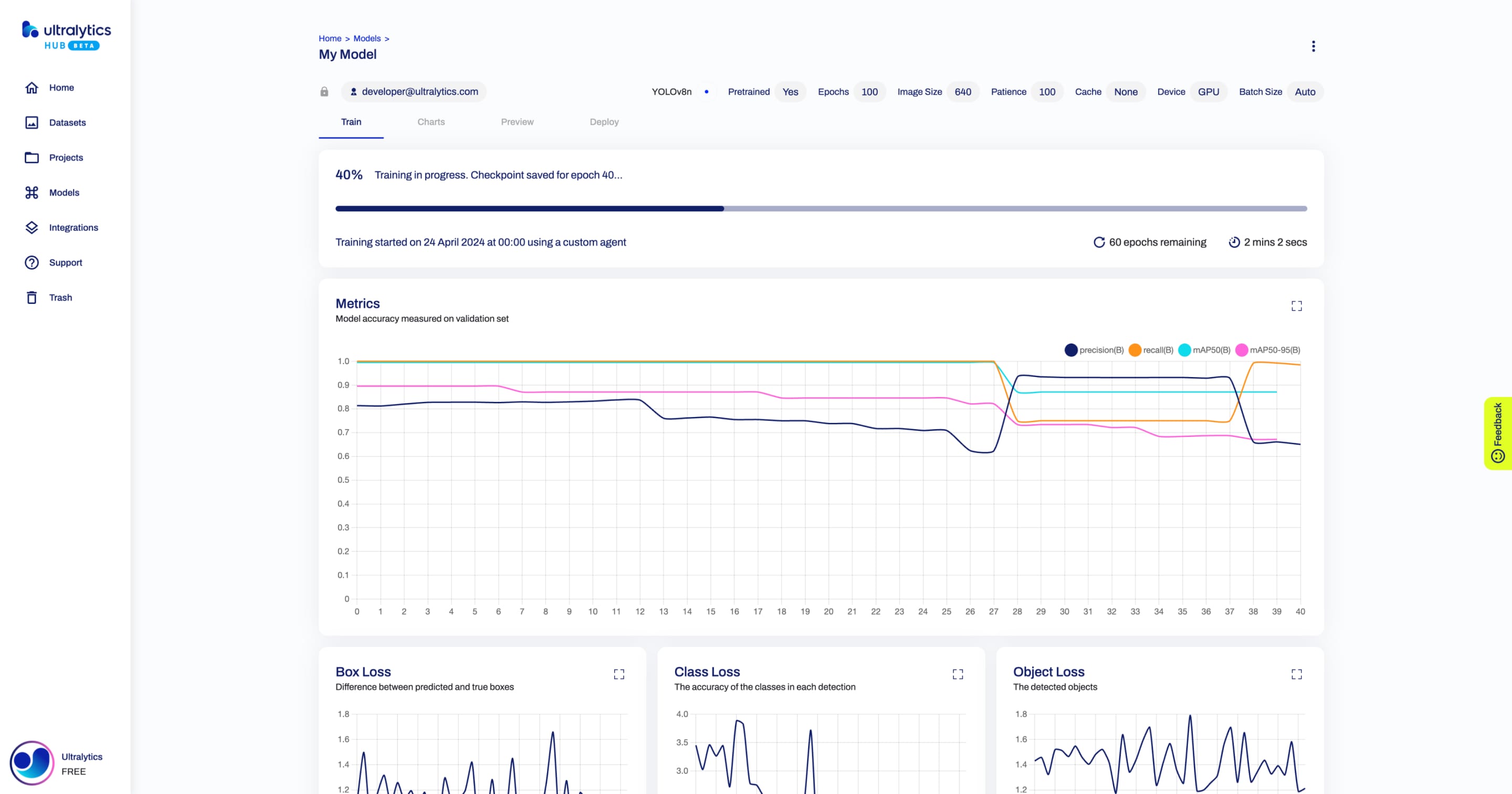Expand the Class Loss fullscreen view
This screenshot has width=1512, height=794.
click(x=958, y=674)
